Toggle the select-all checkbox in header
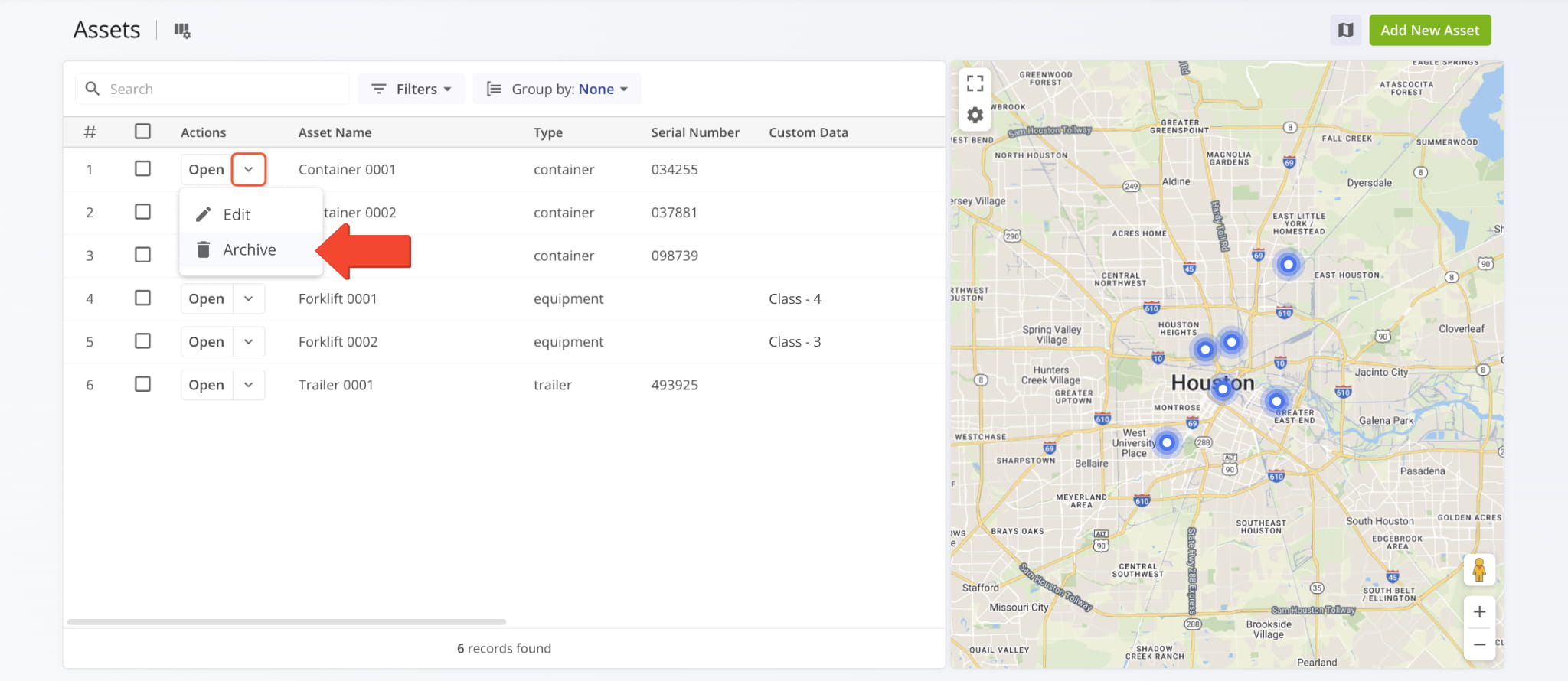1568x681 pixels. 142,132
